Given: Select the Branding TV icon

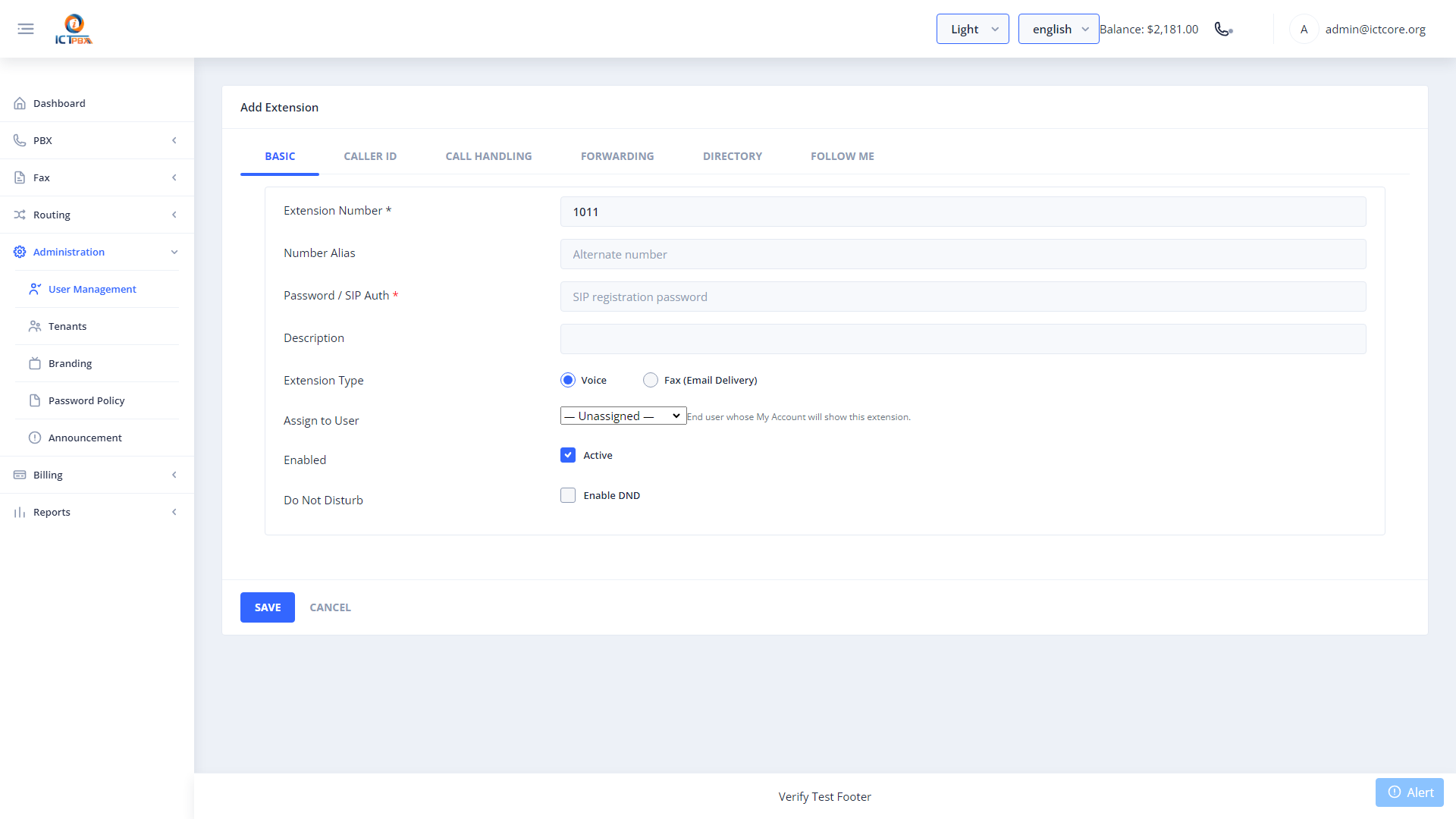Looking at the screenshot, I should click(x=35, y=363).
